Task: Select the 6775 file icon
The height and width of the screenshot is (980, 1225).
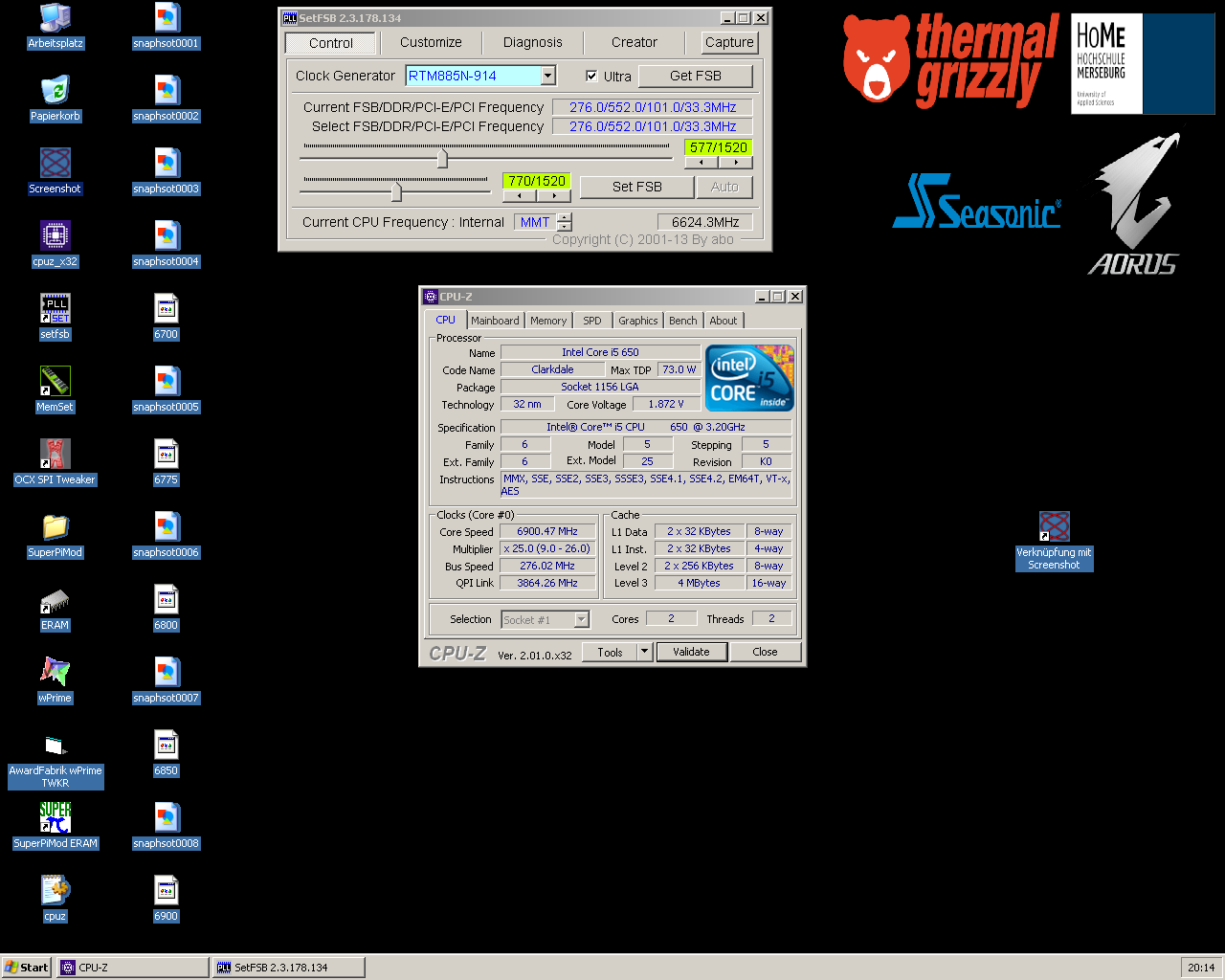Action: (x=167, y=462)
